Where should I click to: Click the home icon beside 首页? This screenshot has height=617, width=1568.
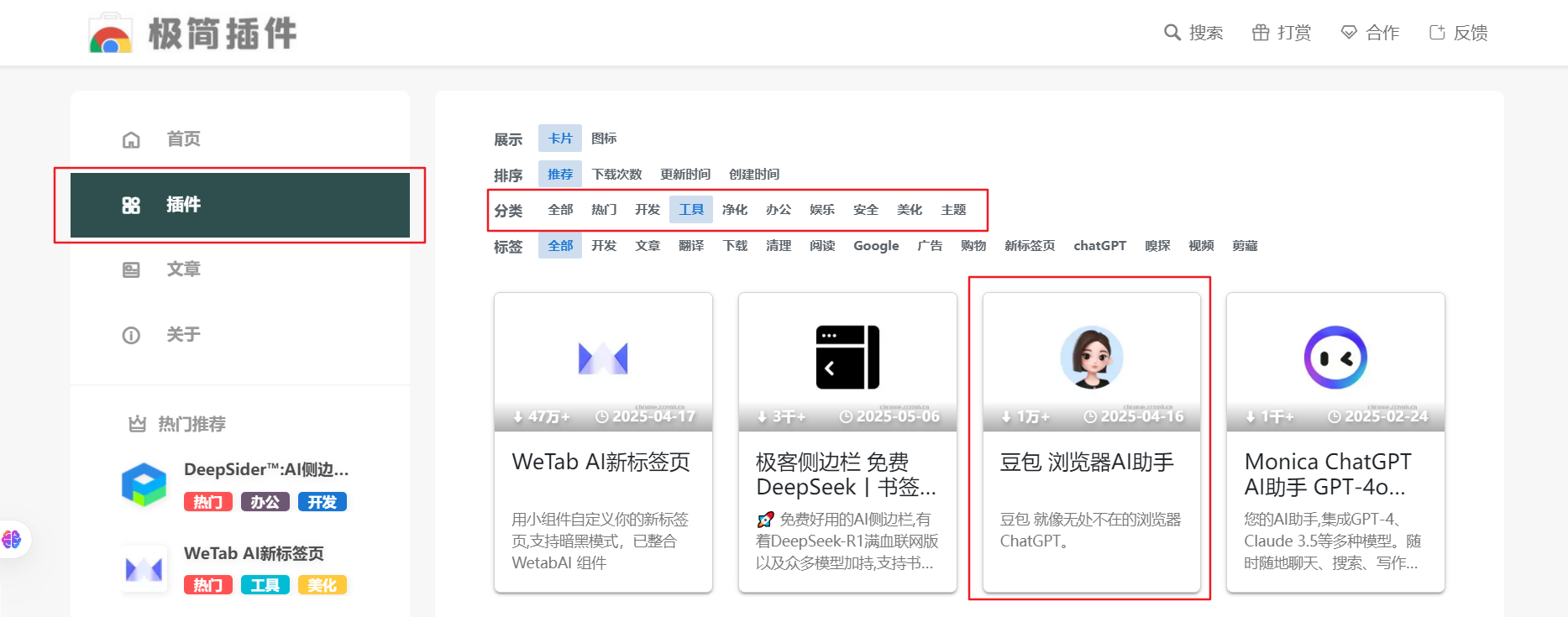point(131,139)
